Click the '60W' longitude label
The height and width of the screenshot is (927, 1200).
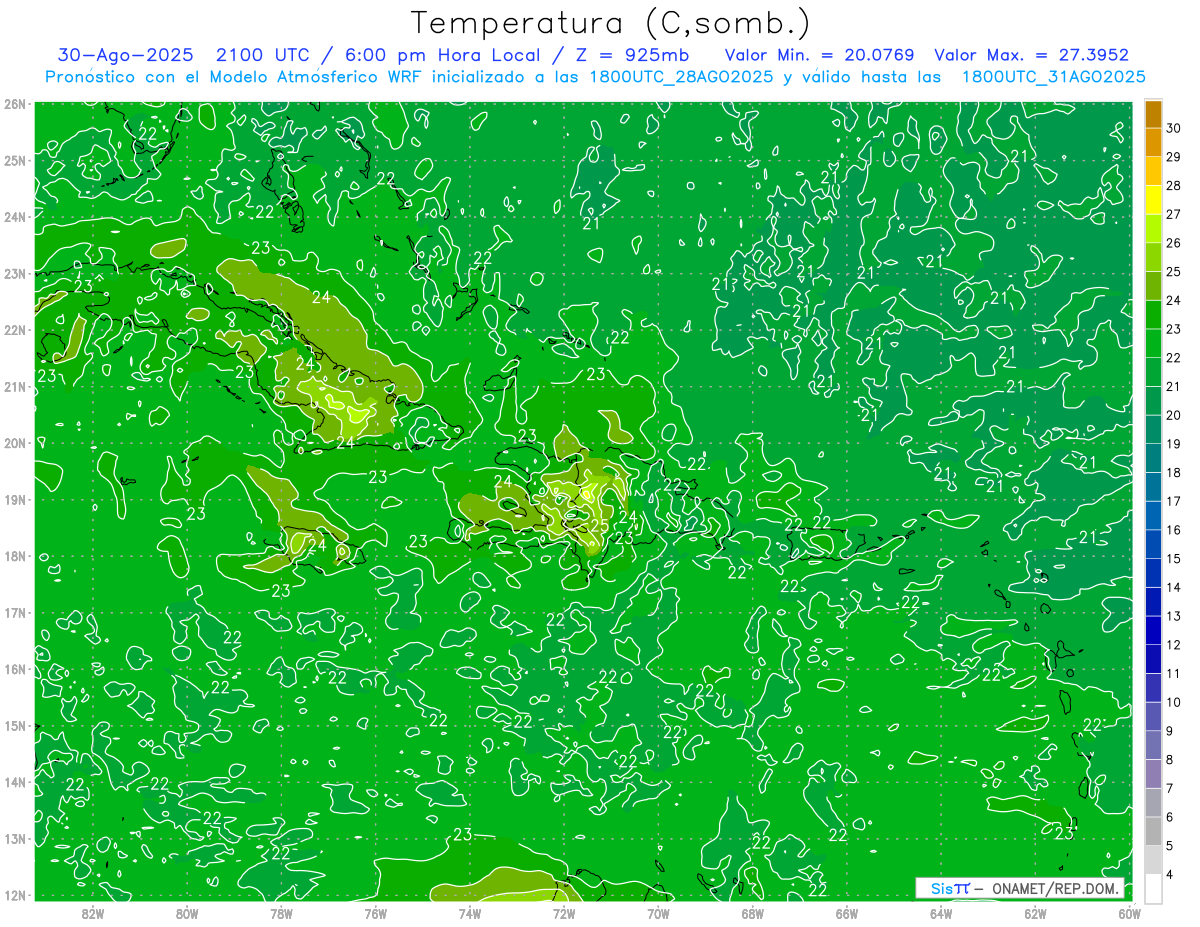click(1130, 913)
